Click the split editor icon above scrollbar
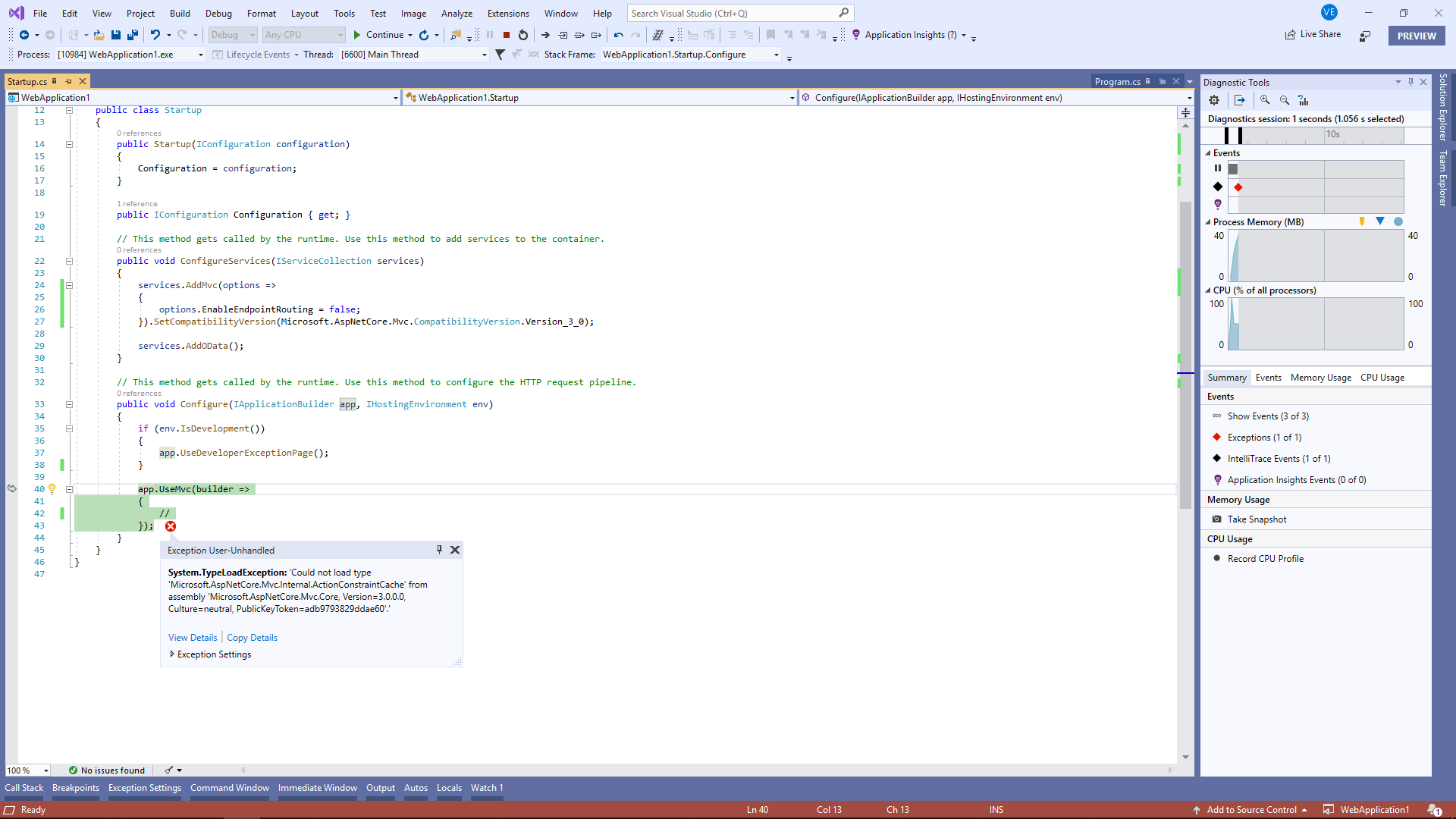The height and width of the screenshot is (819, 1456). coord(1185,112)
